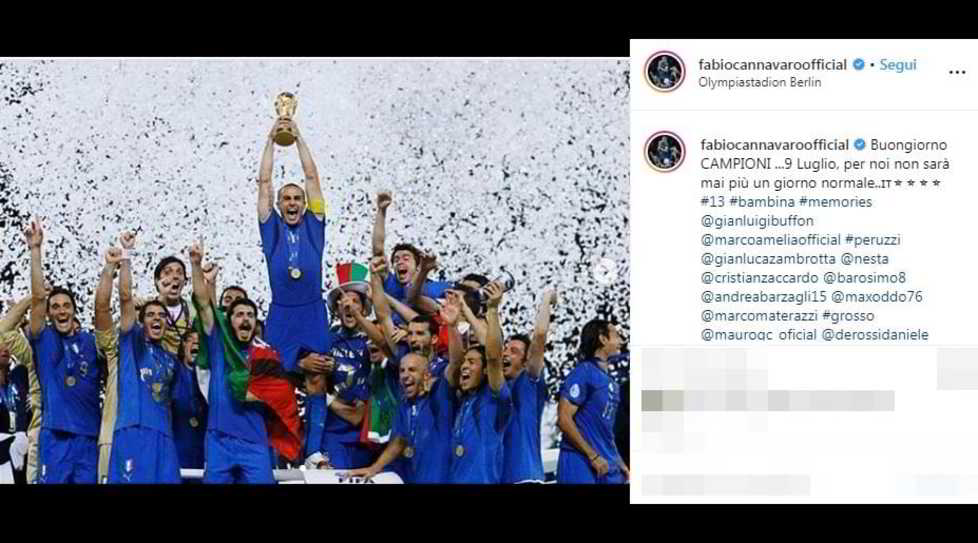
Task: Open Olympiastadion Berlin location page
Action: pyautogui.click(x=760, y=82)
